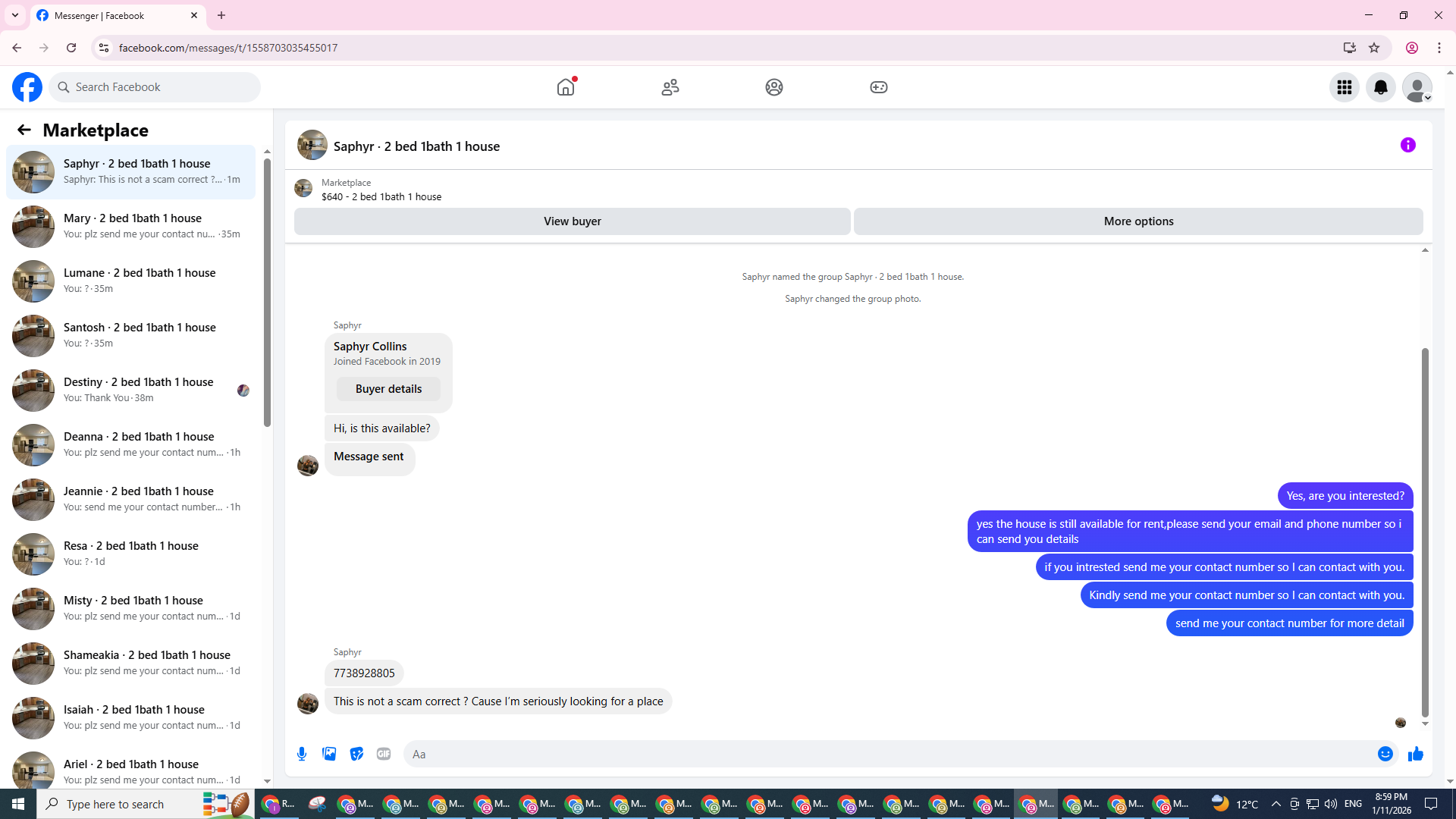The width and height of the screenshot is (1456, 819).
Task: Click the browser Back button
Action: pyautogui.click(x=17, y=48)
